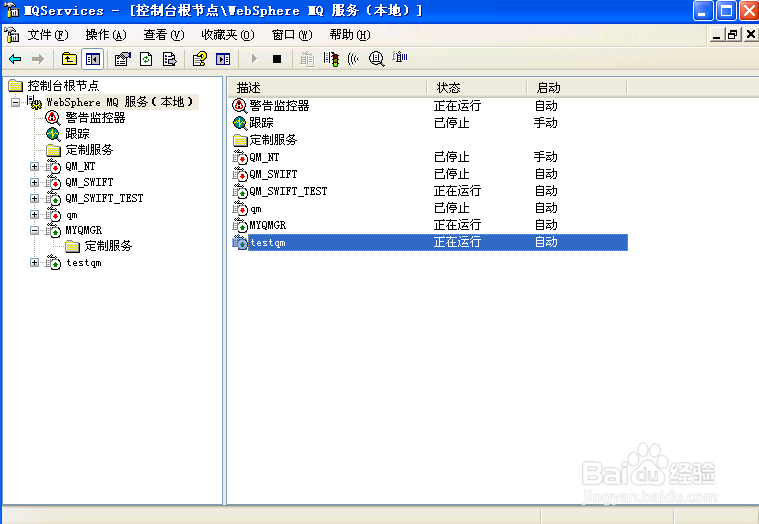Click the MMC icon beside the 文件 menu
The width and height of the screenshot is (759, 524).
[x=12, y=35]
